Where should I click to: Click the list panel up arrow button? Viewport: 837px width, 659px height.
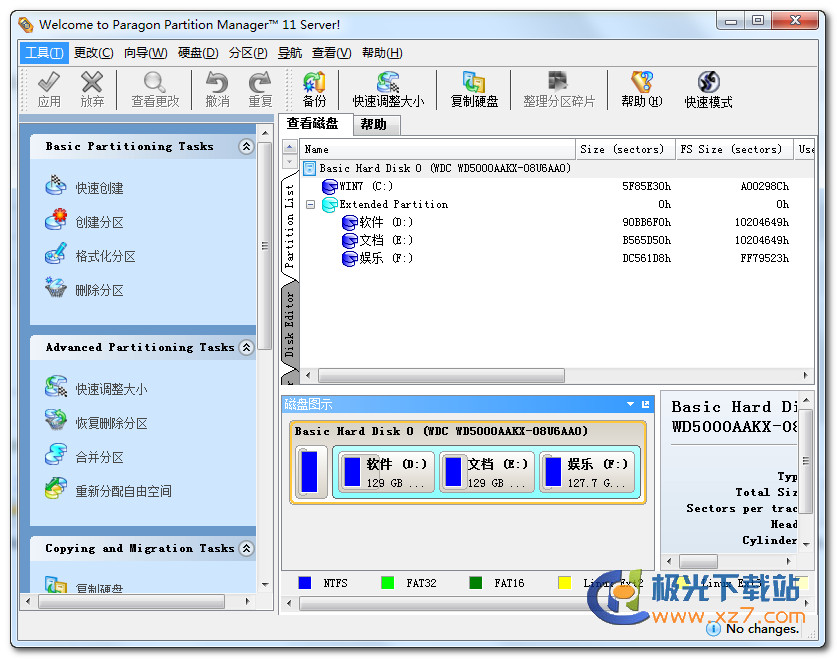289,147
